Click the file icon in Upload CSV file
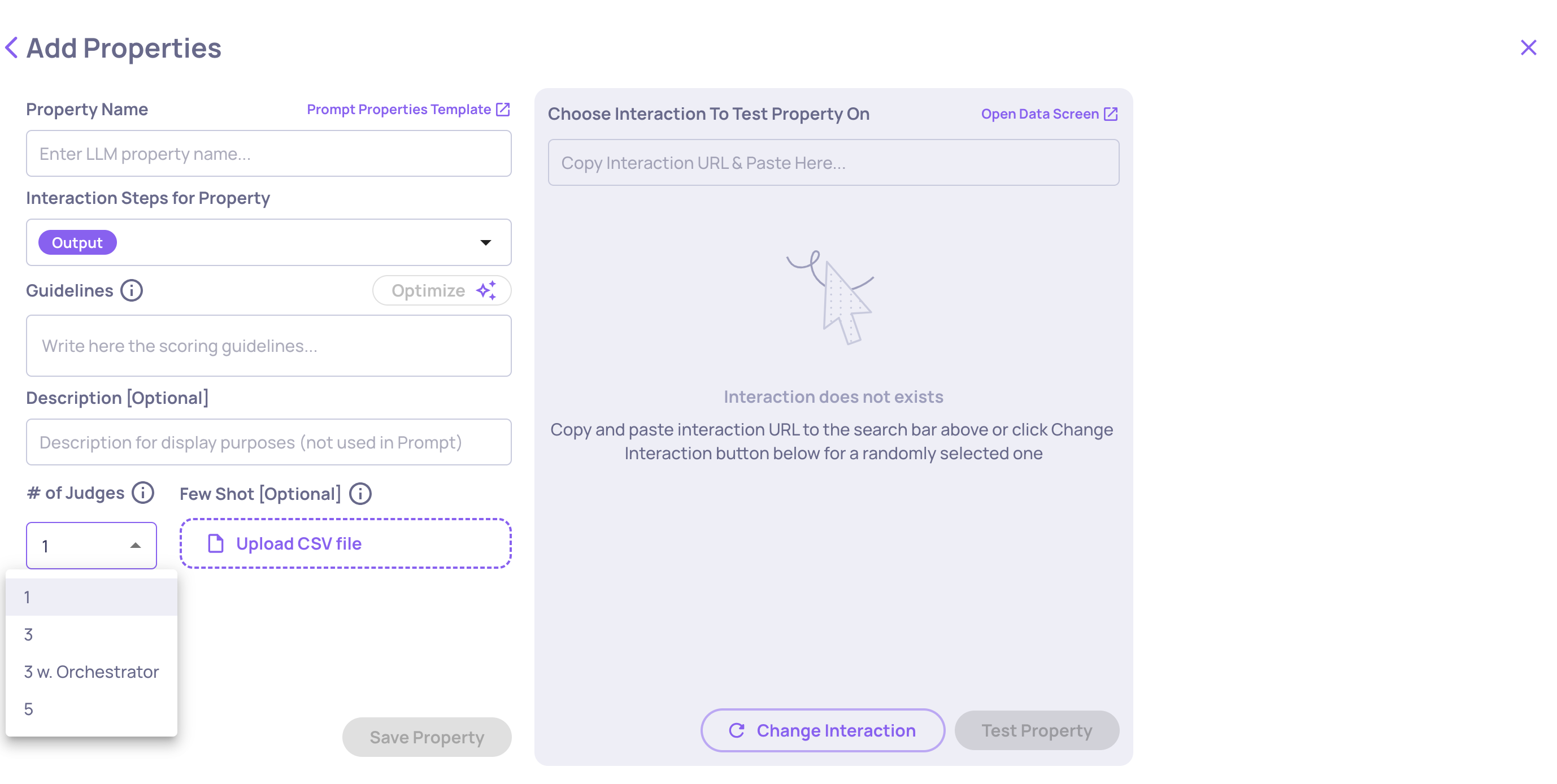The width and height of the screenshot is (1557, 784). pos(215,543)
